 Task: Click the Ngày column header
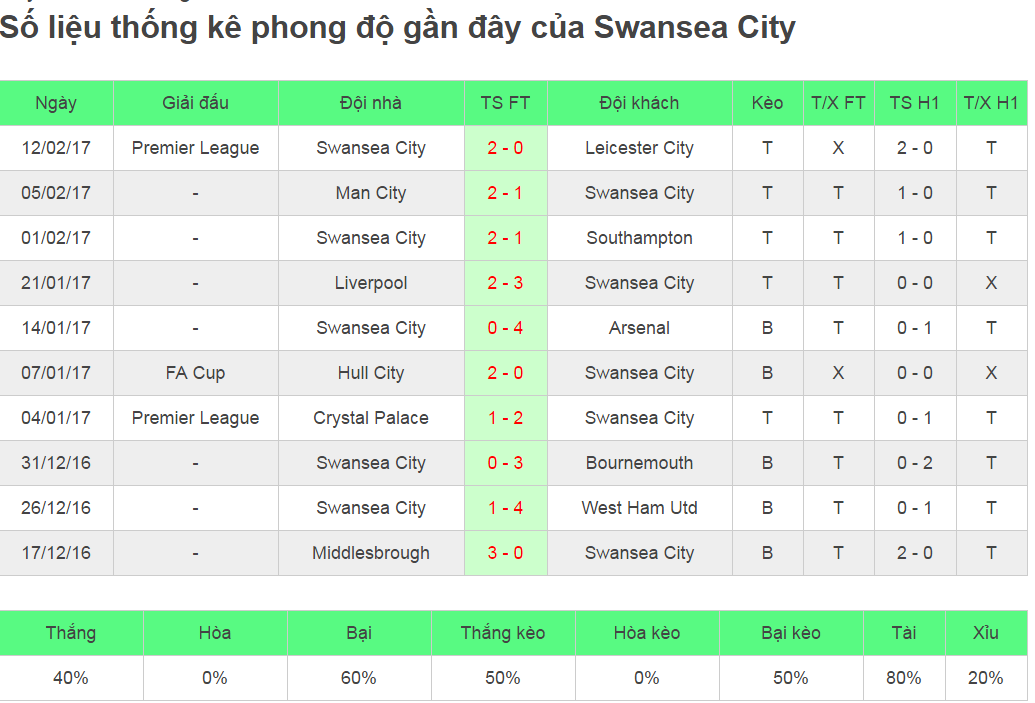[x=56, y=103]
